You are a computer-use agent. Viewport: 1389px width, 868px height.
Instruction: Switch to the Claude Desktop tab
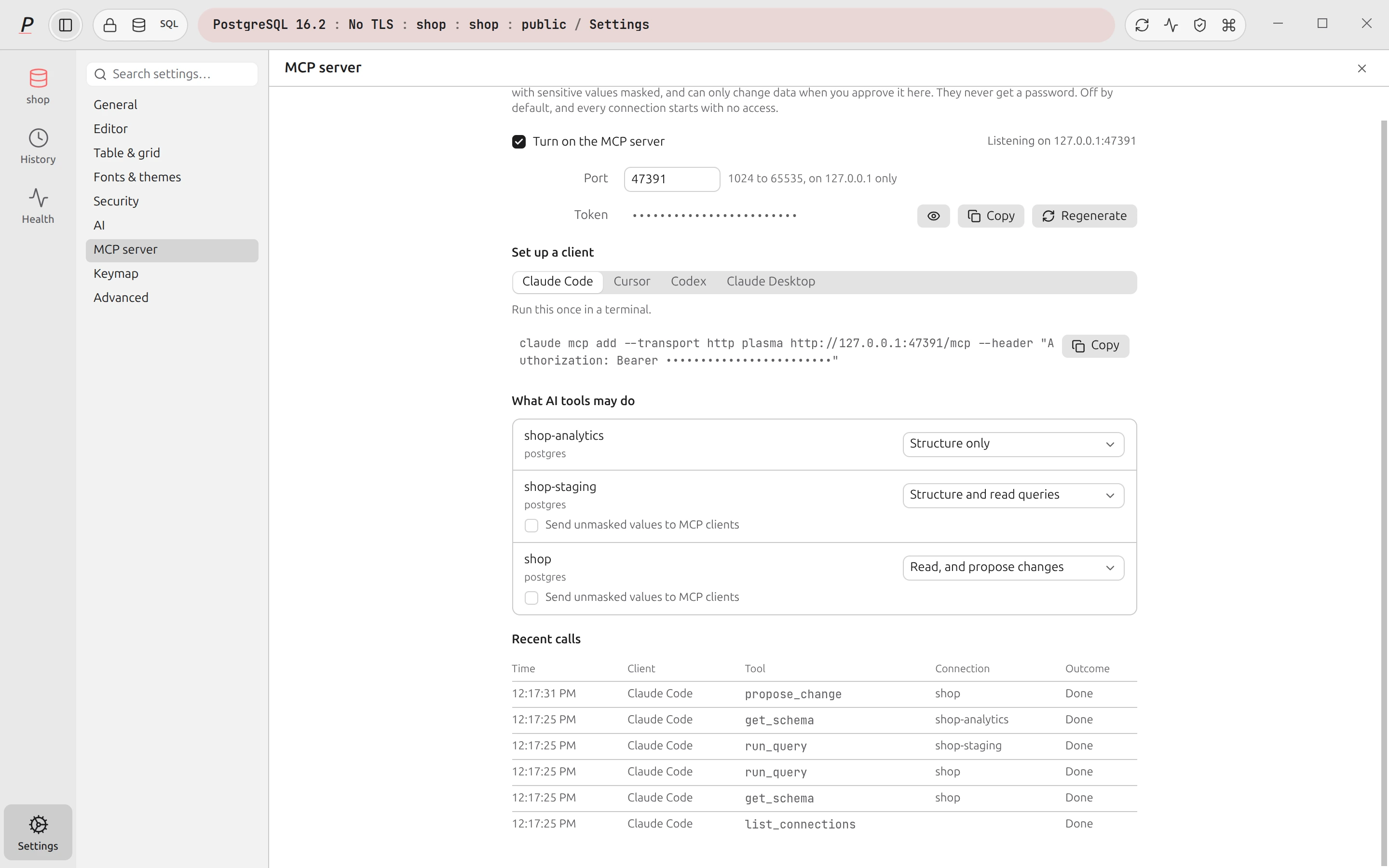(x=770, y=282)
